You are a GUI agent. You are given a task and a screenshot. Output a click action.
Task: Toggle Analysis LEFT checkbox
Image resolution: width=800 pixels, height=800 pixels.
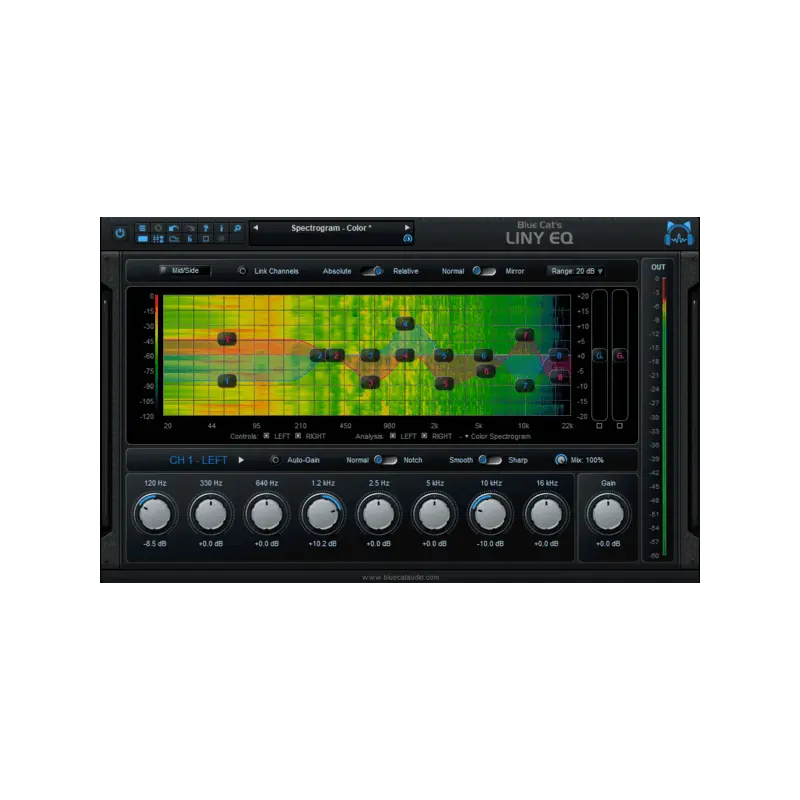[x=392, y=436]
